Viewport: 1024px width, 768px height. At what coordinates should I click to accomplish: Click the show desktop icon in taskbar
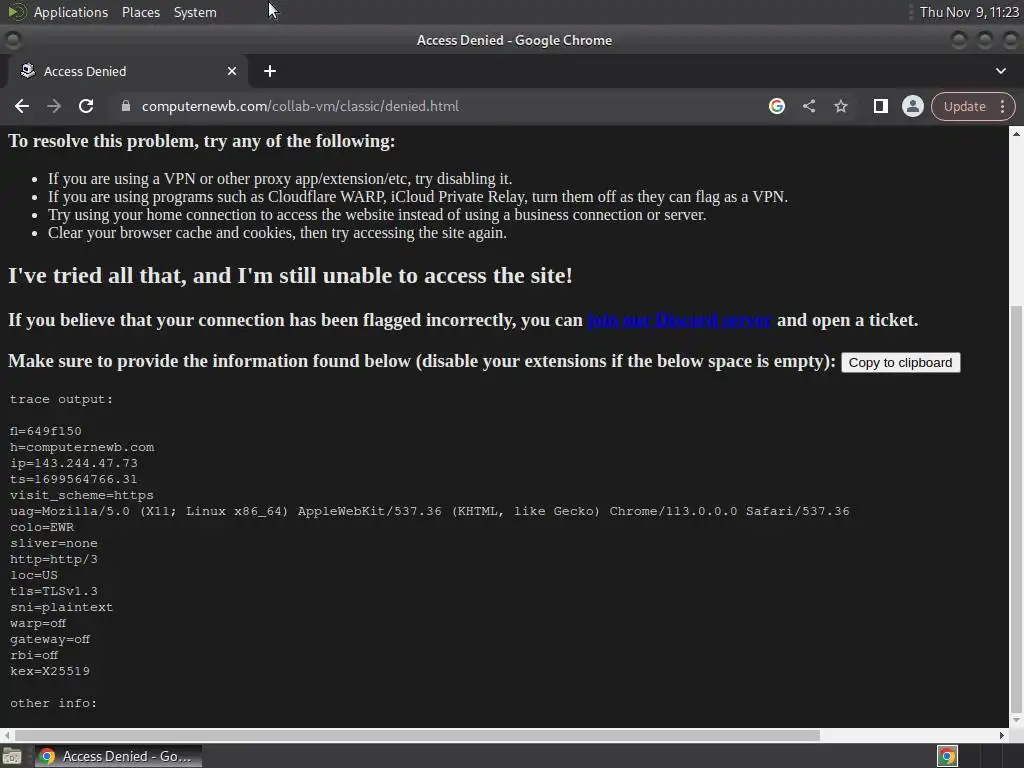click(12, 756)
